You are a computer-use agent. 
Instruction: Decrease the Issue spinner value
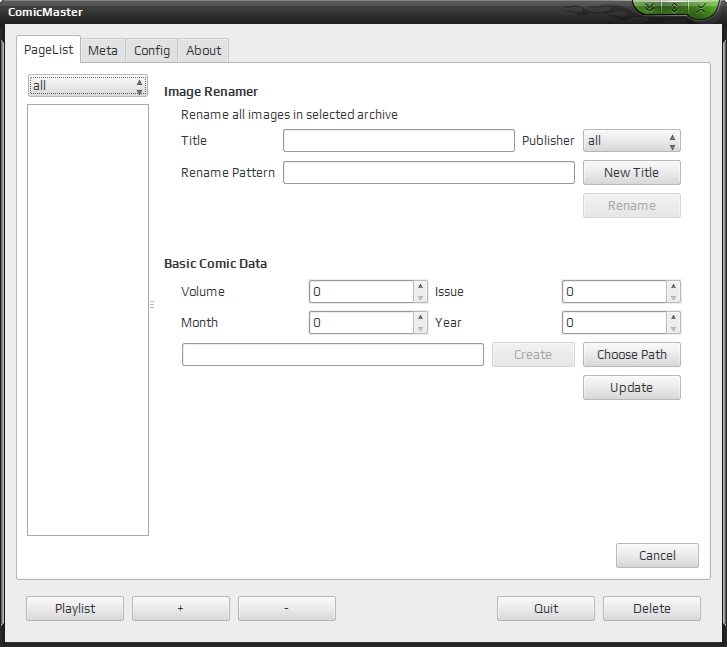coord(673,297)
